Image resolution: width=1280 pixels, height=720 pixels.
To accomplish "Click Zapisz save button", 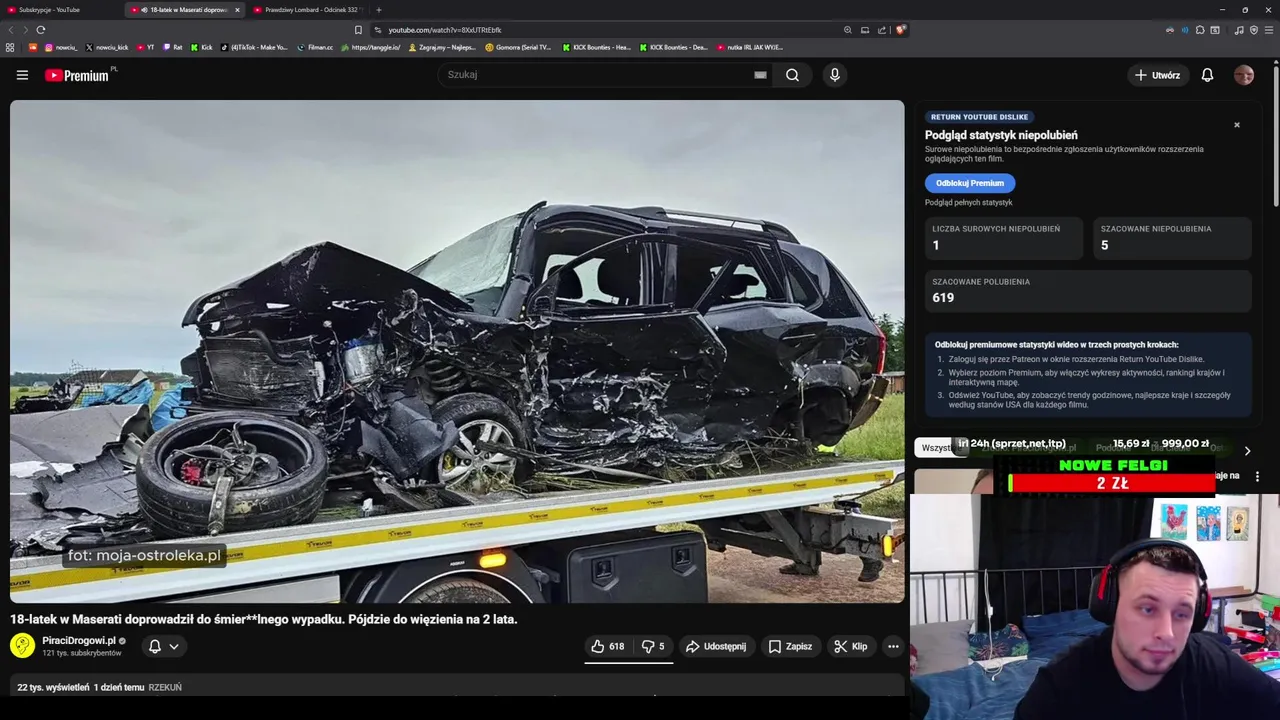I will click(790, 647).
